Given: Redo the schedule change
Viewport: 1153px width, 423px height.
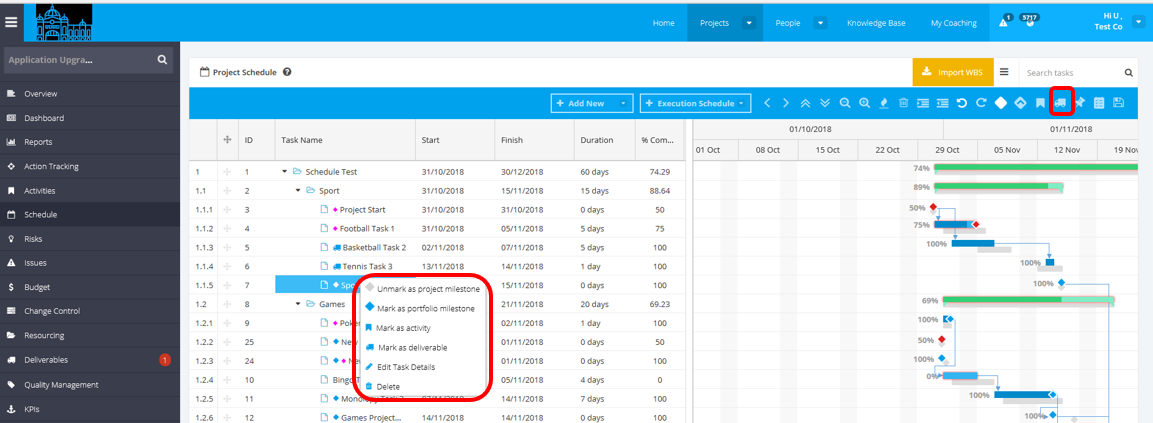Looking at the screenshot, I should 981,103.
